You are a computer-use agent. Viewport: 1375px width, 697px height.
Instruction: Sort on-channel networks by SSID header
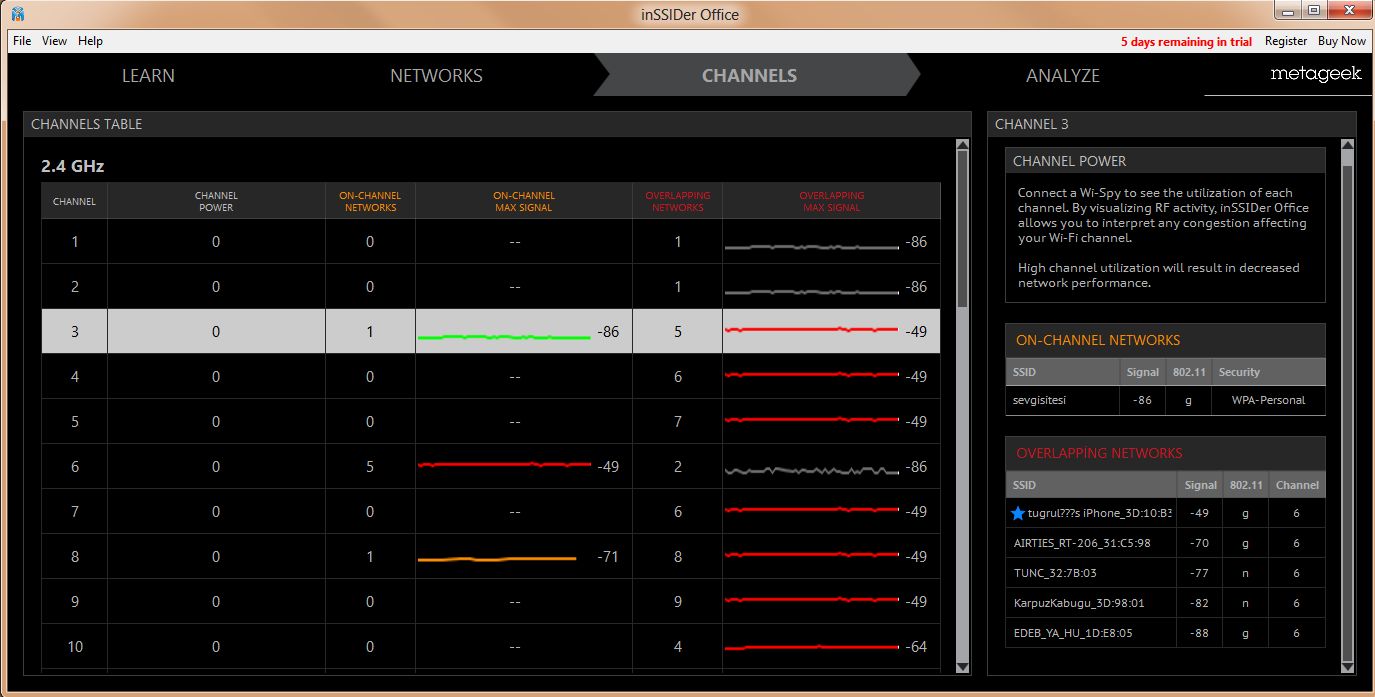point(1063,372)
